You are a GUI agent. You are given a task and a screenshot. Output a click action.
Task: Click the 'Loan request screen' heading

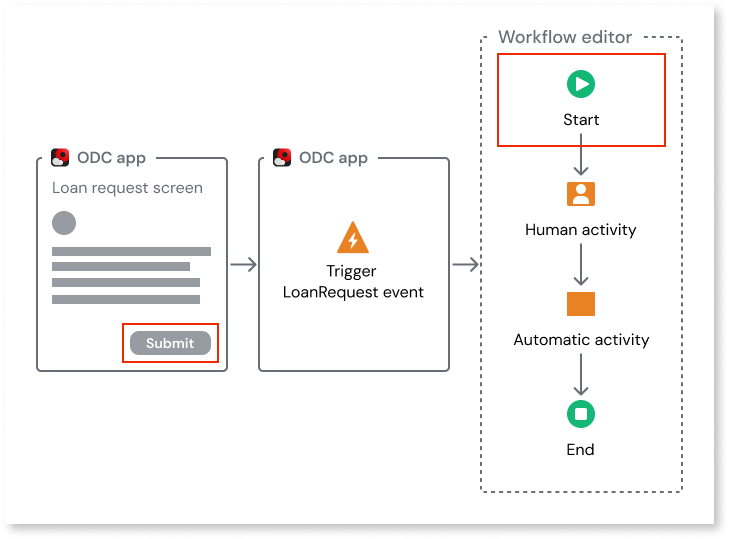(127, 188)
